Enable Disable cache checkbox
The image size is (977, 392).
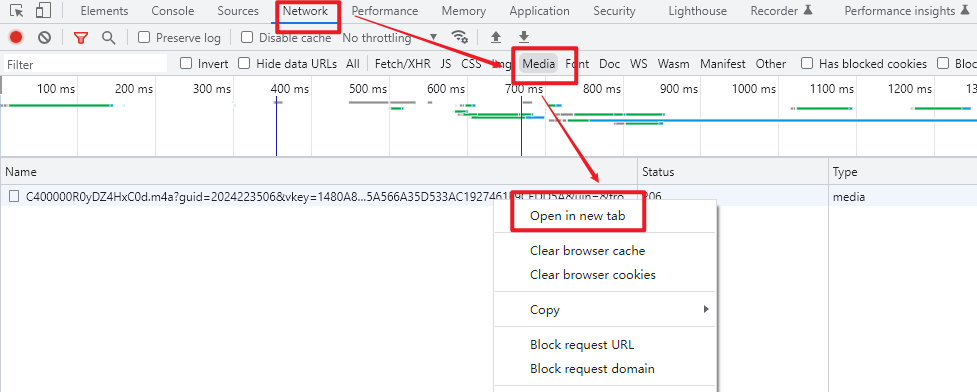click(x=247, y=37)
